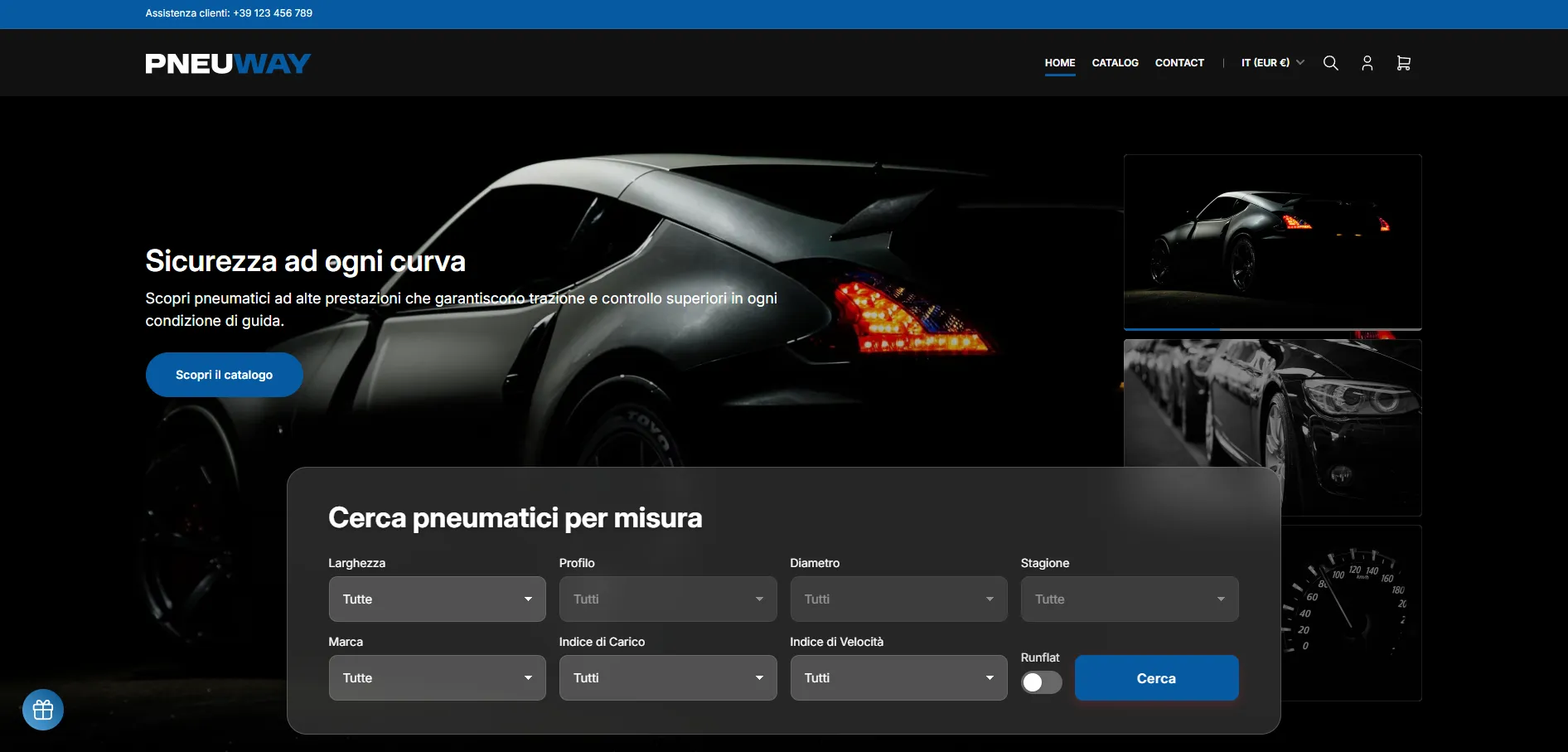
Task: Click the gift rewards icon
Action: (43, 710)
